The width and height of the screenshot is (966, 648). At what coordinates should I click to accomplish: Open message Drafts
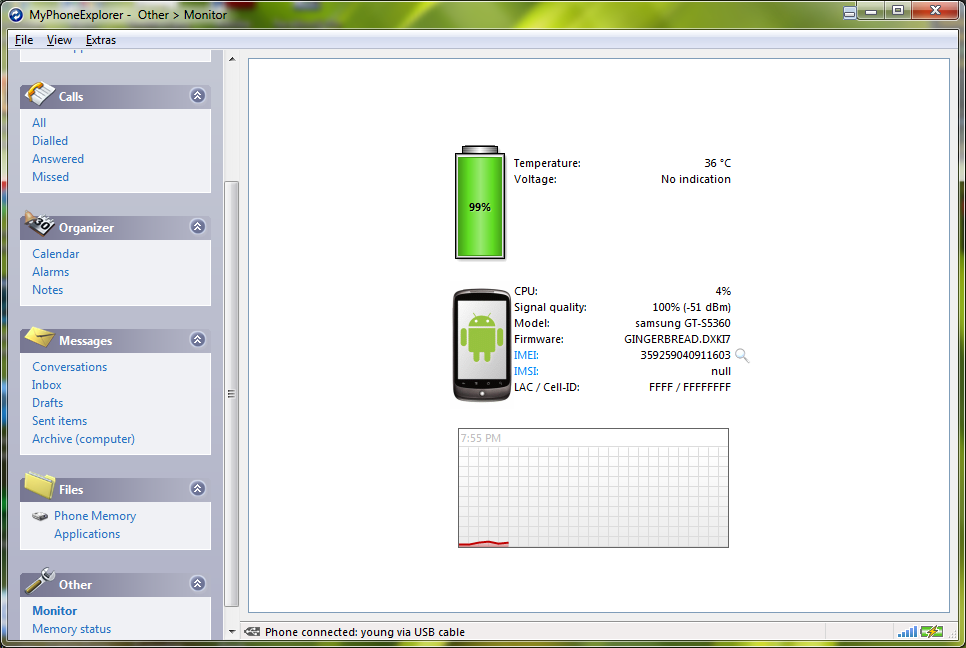[47, 403]
